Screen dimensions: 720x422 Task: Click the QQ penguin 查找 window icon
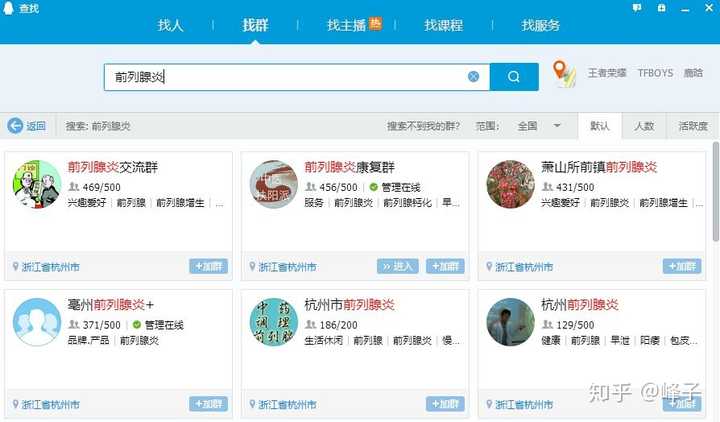(x=8, y=8)
